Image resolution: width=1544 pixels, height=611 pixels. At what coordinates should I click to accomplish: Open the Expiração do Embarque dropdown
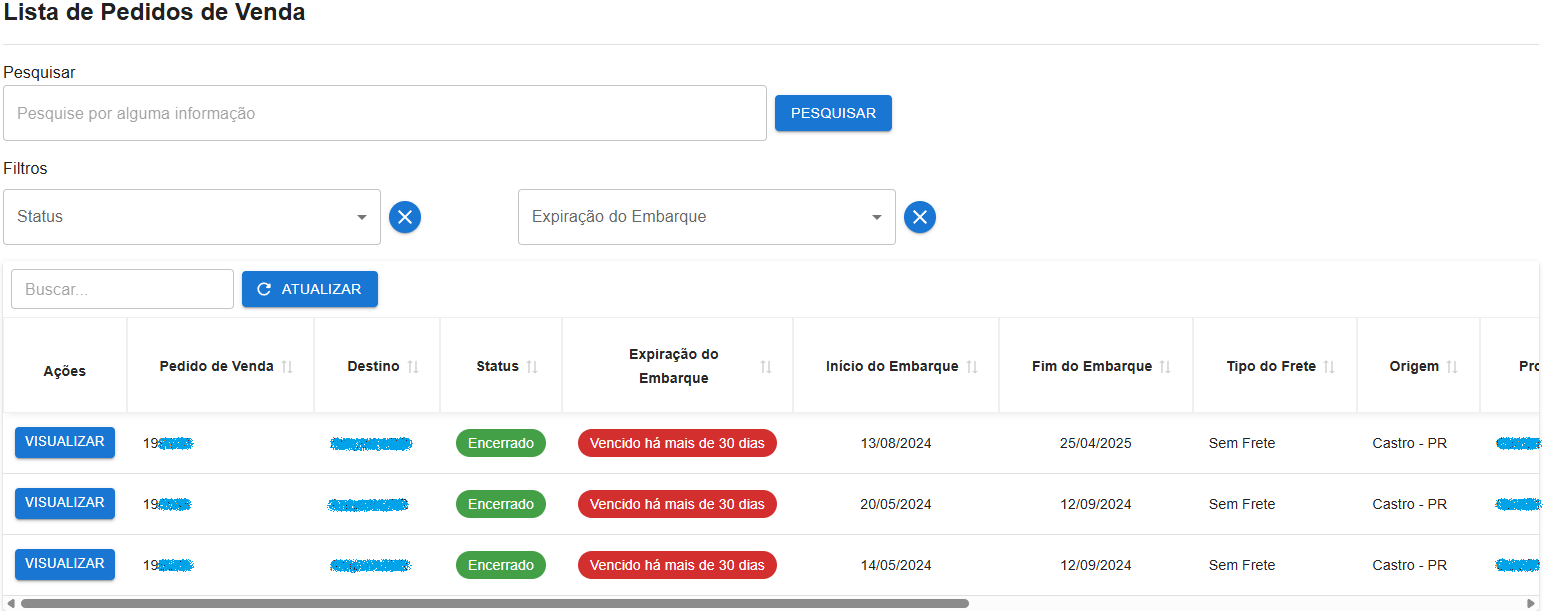click(706, 217)
